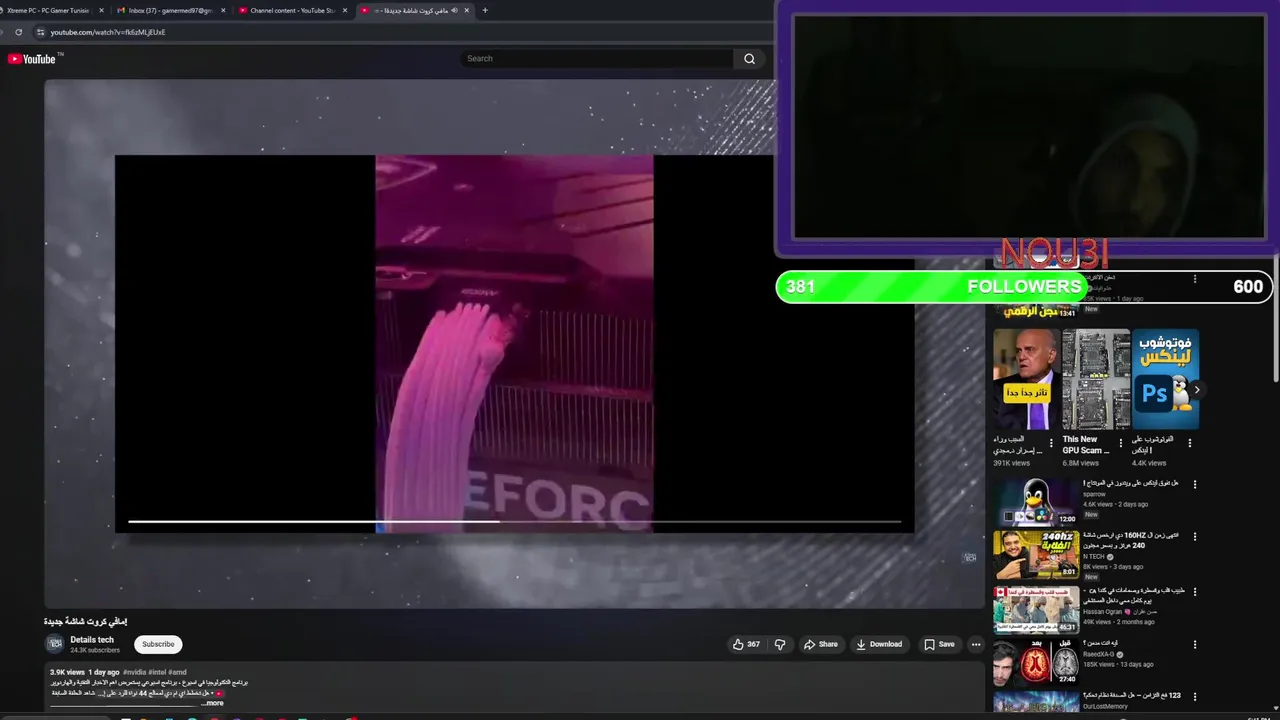Viewport: 1280px width, 720px height.
Task: Click the 24.3K subscribers text
Action: (x=95, y=651)
